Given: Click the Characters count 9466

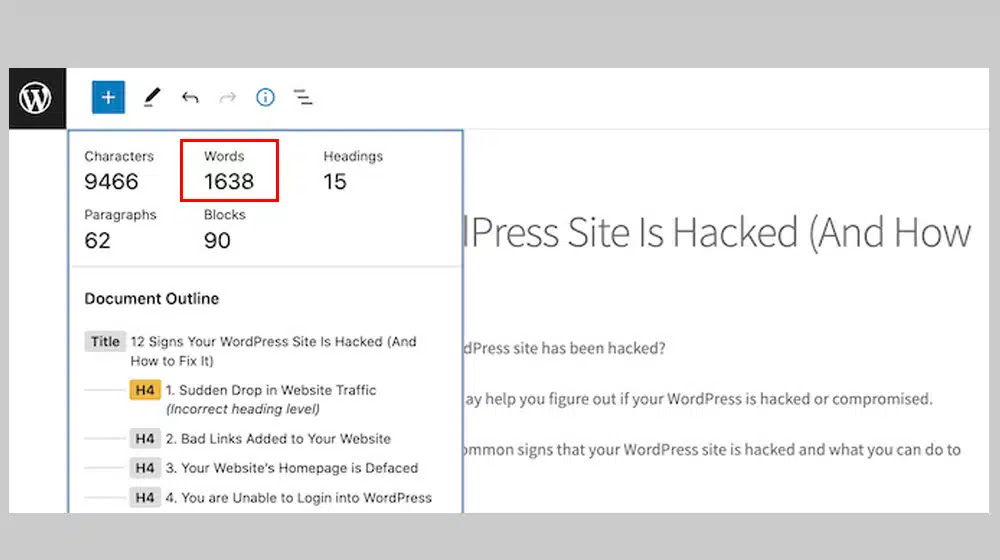Looking at the screenshot, I should 111,181.
